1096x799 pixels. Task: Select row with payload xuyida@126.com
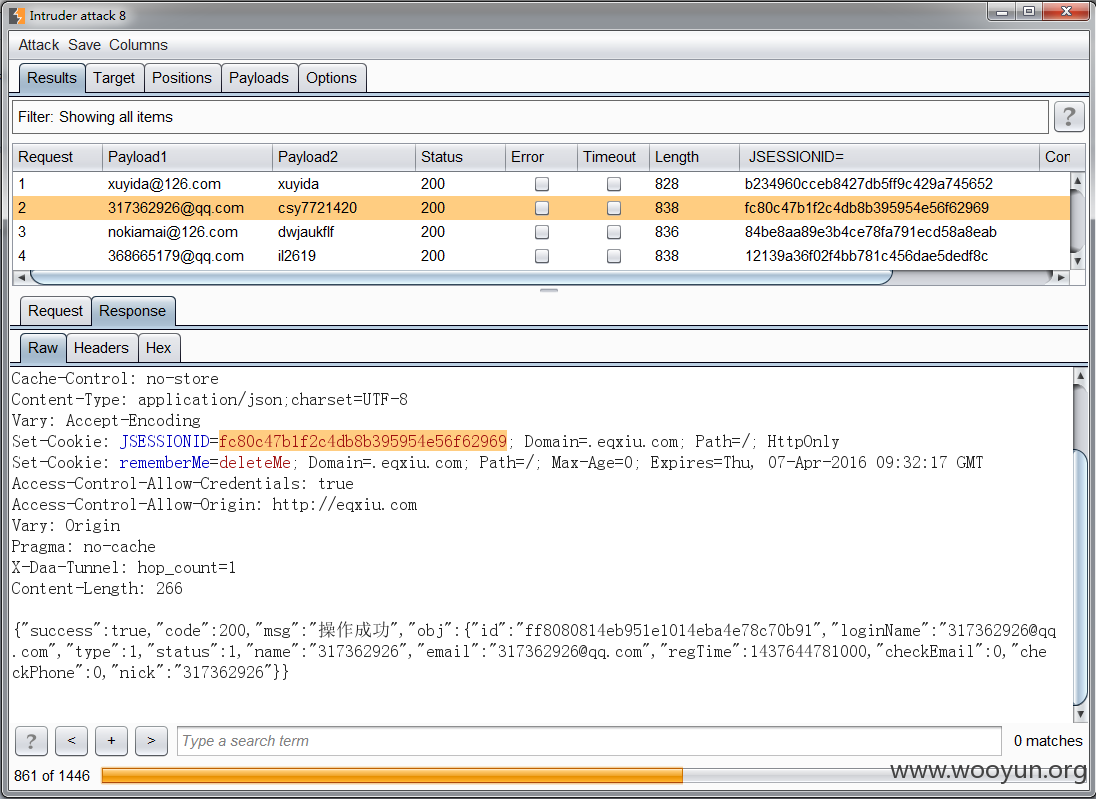click(x=541, y=184)
